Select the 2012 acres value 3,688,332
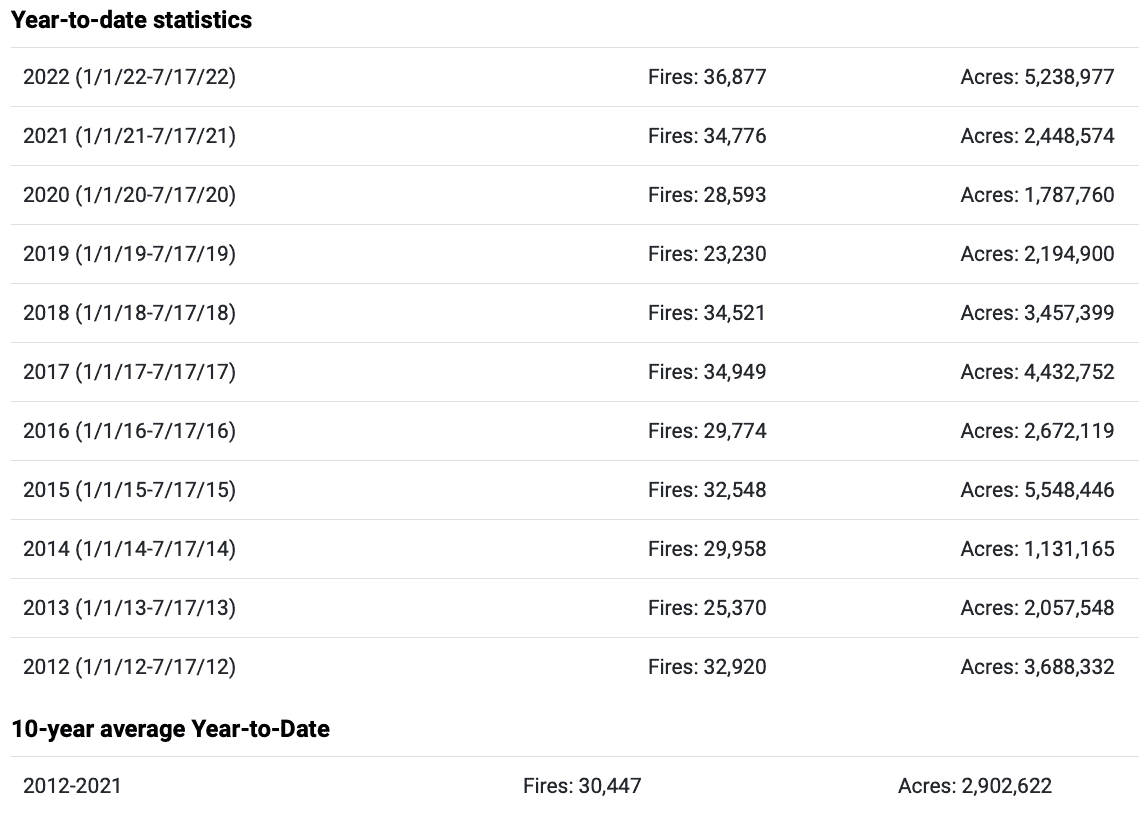The image size is (1139, 818). (1037, 666)
